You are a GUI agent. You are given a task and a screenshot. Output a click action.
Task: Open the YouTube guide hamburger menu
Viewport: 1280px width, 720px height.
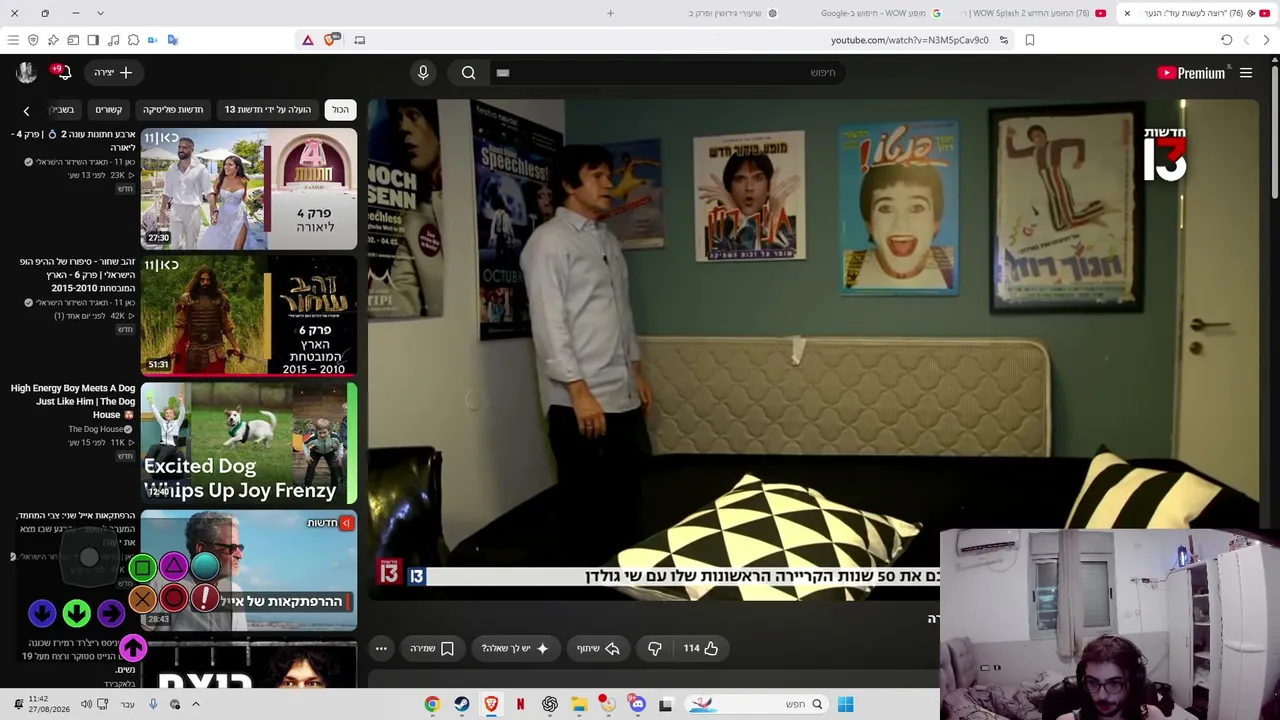coord(1246,73)
